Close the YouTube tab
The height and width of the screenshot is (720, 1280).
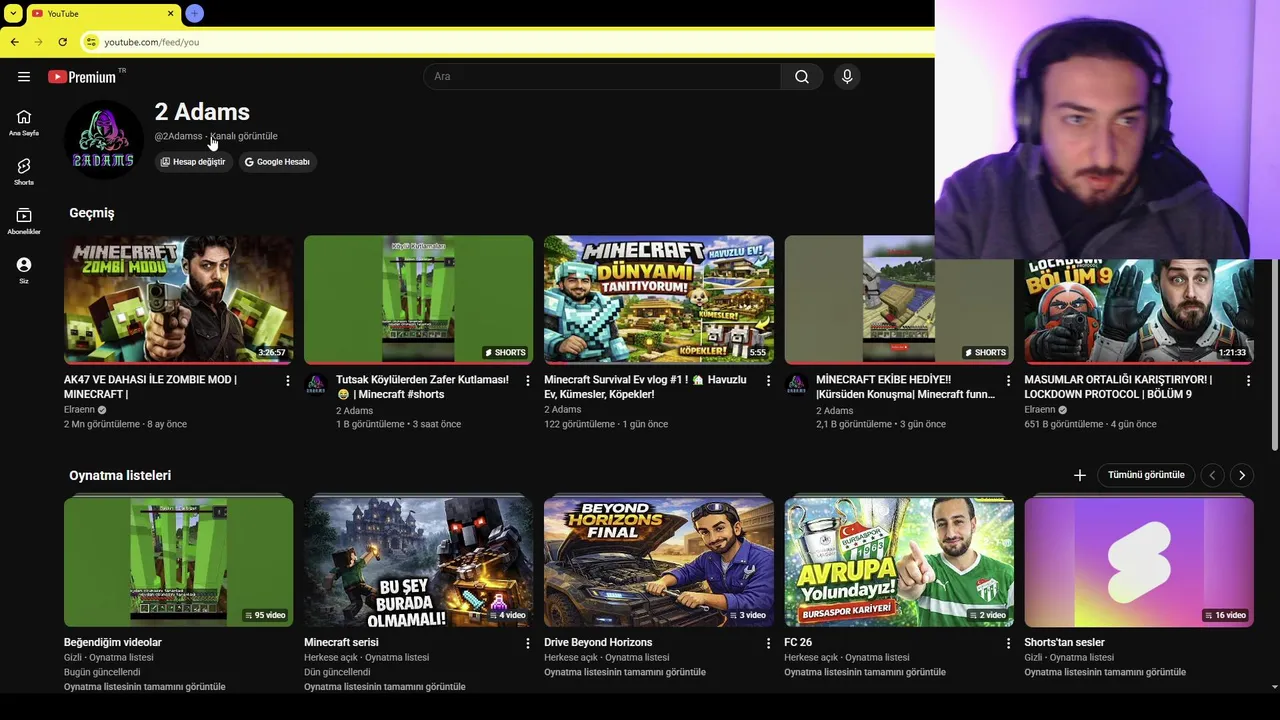coord(170,13)
